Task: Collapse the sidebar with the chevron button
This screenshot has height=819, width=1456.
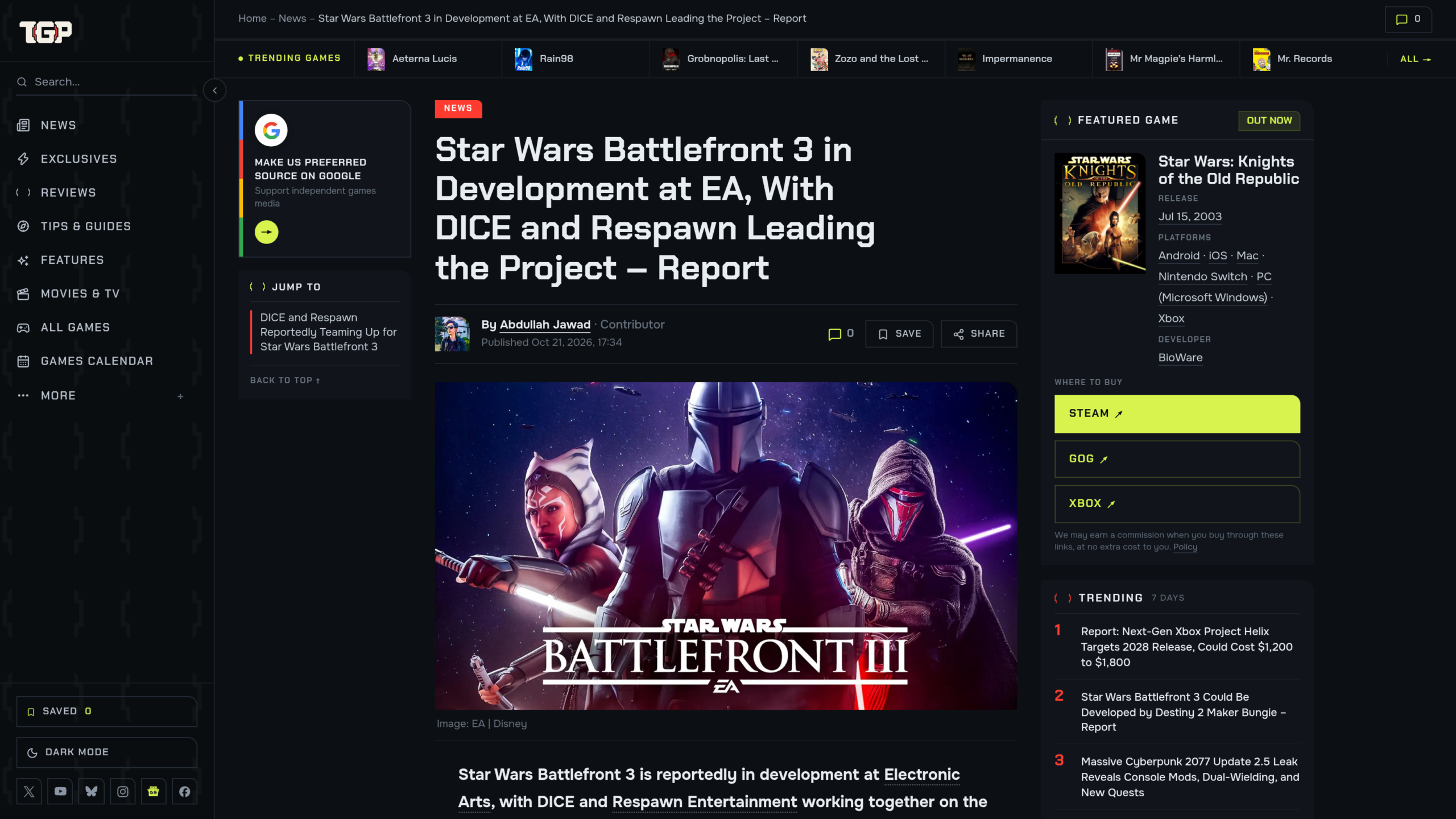Action: pos(214,90)
